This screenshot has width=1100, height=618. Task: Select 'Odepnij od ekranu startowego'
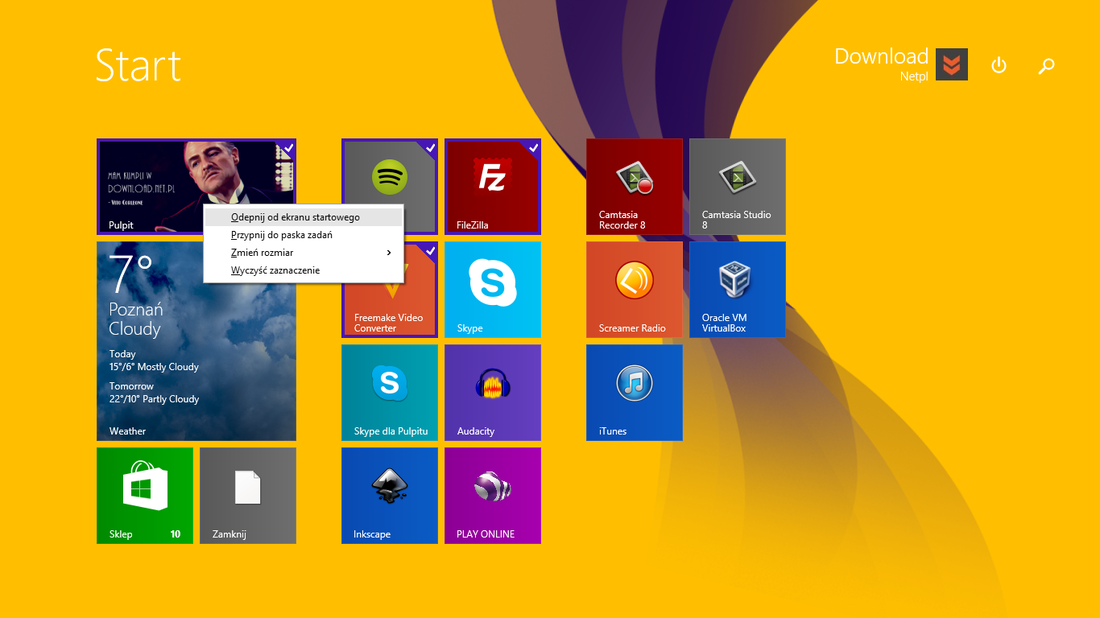point(304,217)
